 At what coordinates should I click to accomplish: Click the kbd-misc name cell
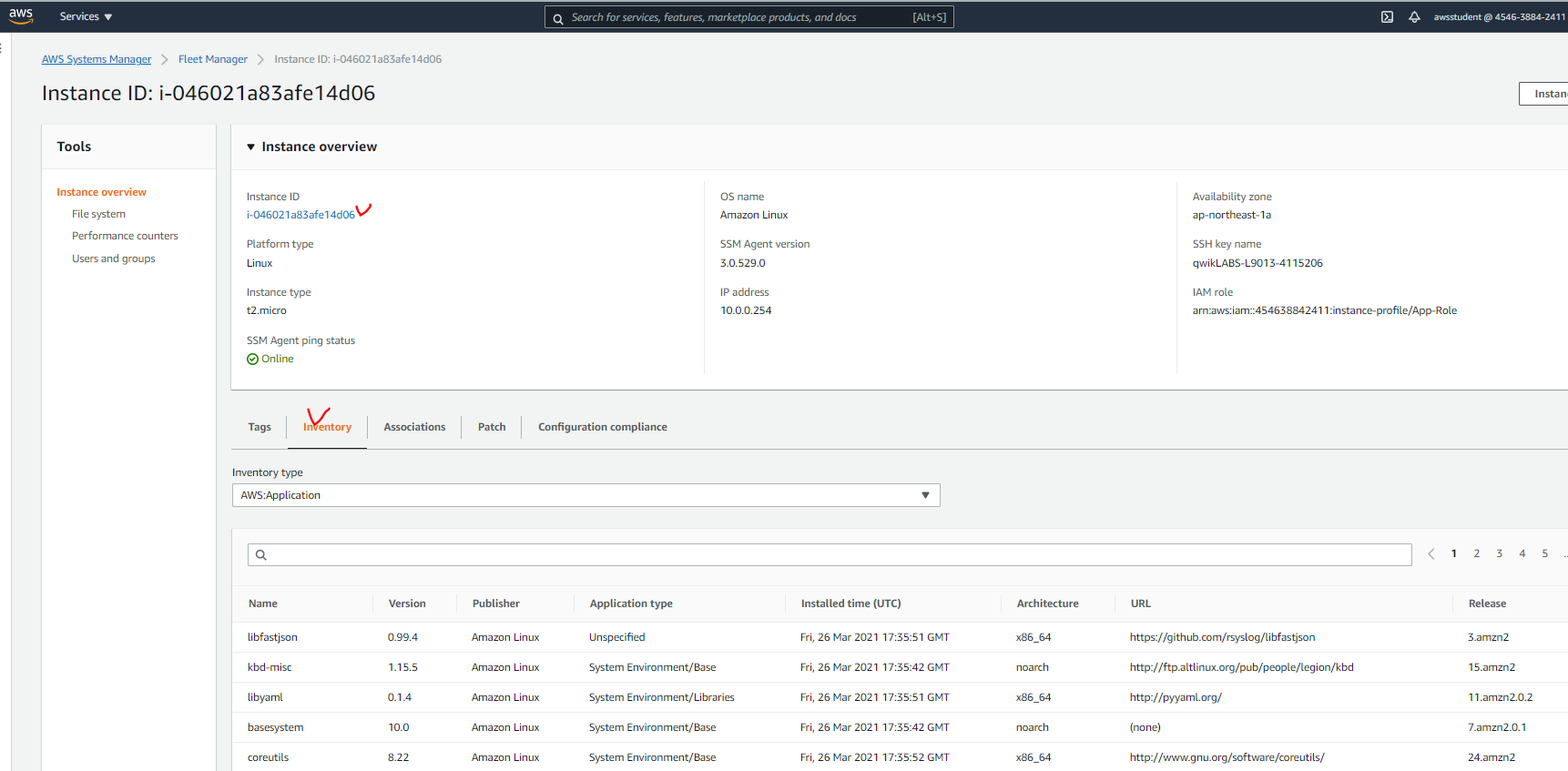pyautogui.click(x=270, y=667)
